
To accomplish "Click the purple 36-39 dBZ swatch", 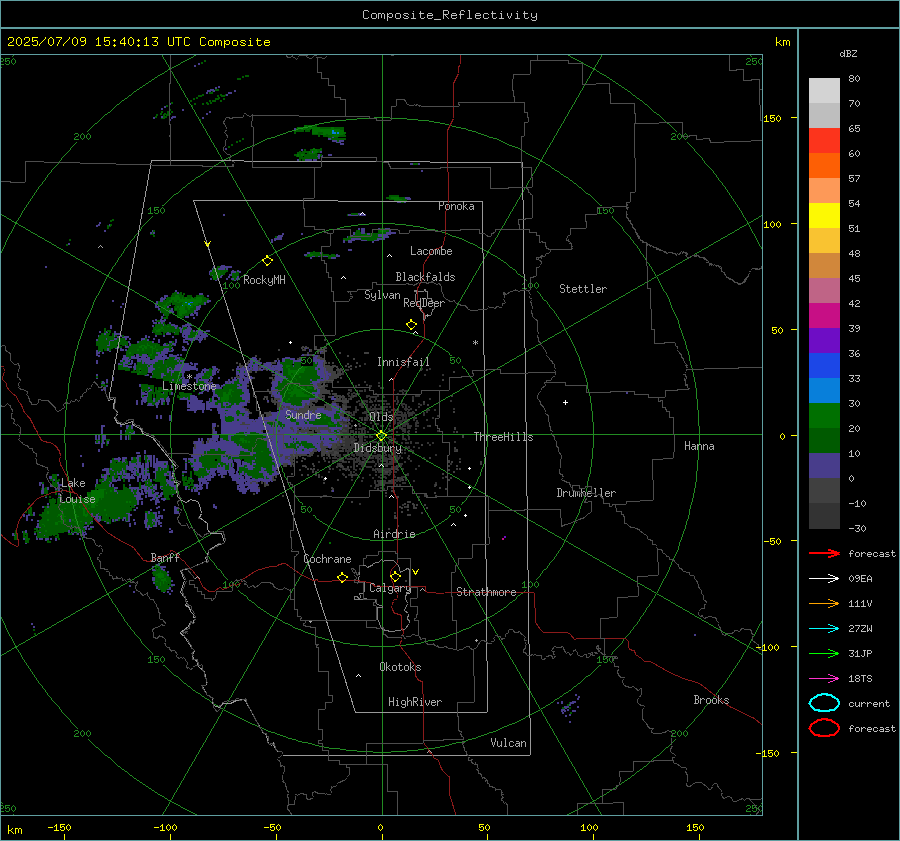I will [824, 341].
